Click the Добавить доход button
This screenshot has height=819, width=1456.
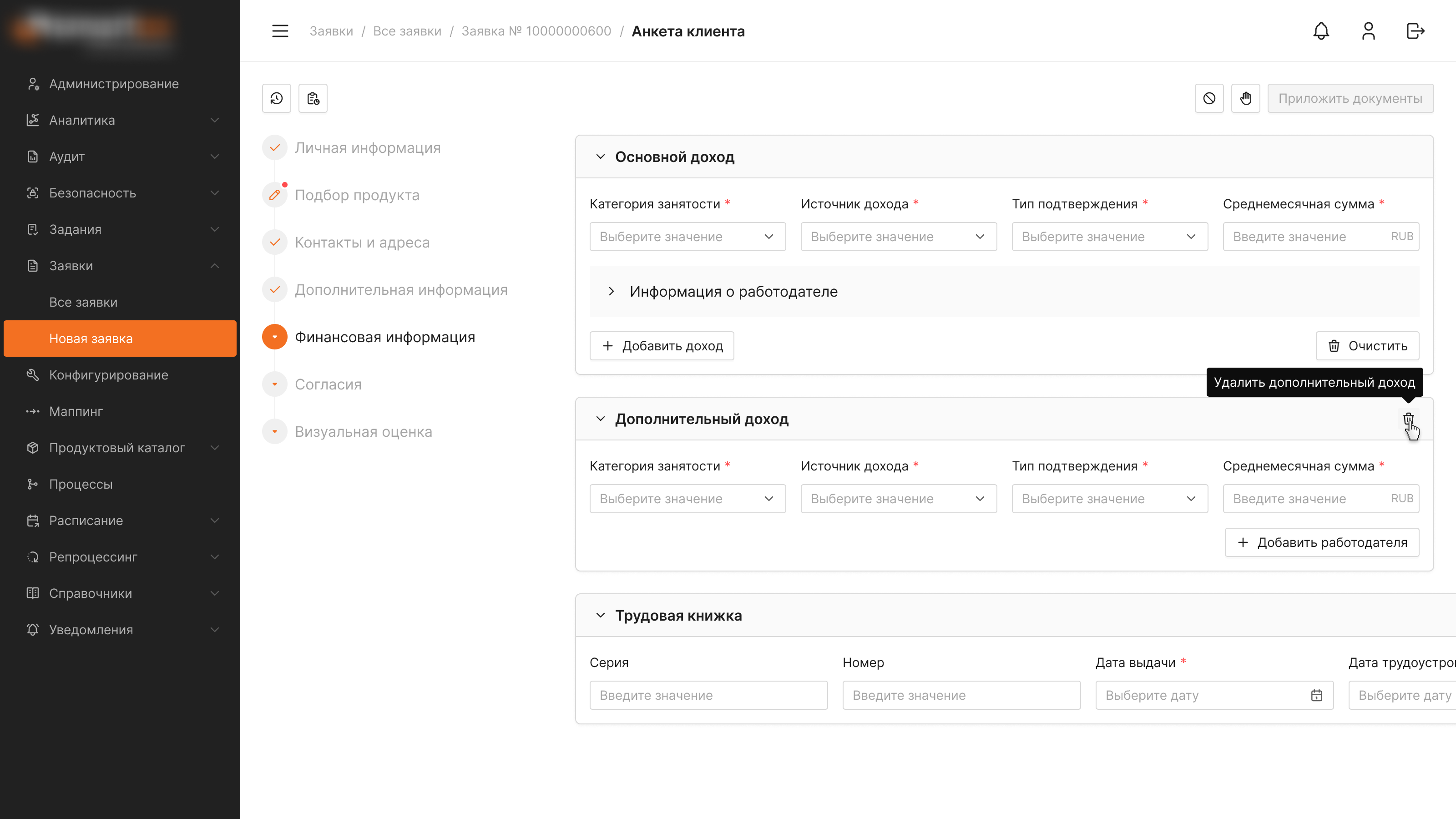coord(662,346)
